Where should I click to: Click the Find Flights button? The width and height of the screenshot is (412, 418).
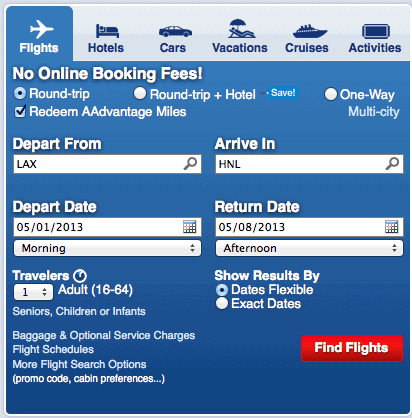click(x=352, y=348)
